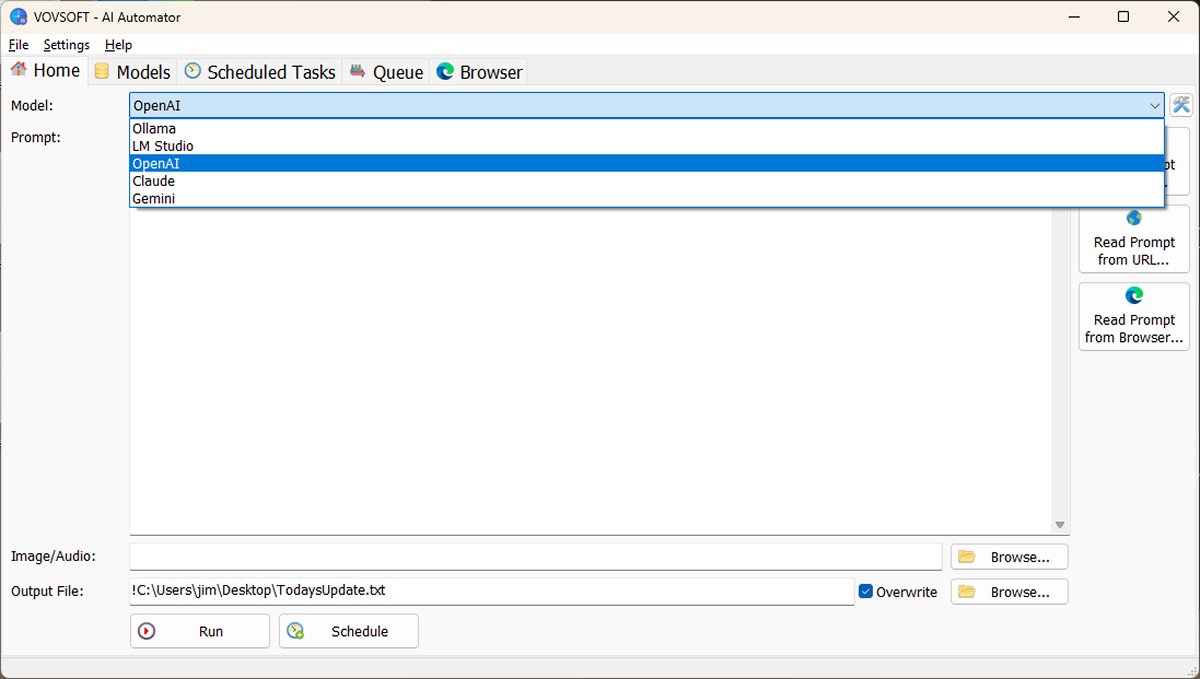Toggle the Overwrite checkbox
The width and height of the screenshot is (1200, 679).
pos(866,592)
